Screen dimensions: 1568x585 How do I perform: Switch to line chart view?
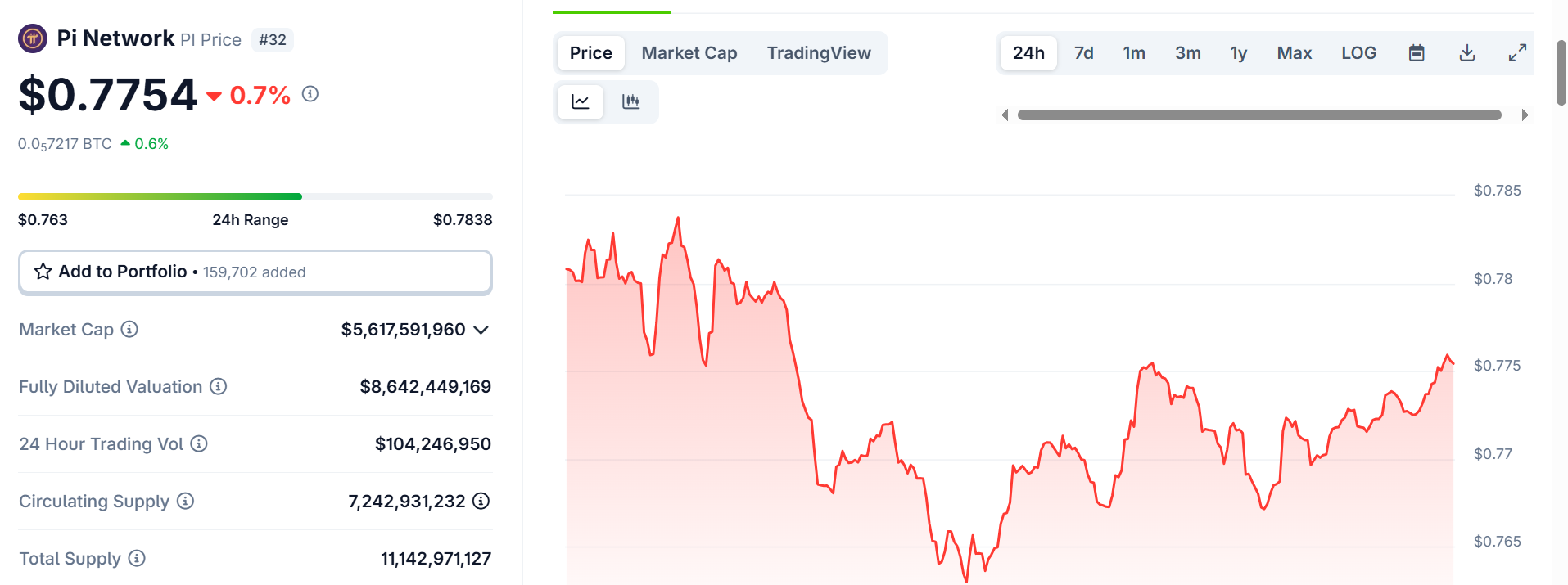[x=581, y=101]
